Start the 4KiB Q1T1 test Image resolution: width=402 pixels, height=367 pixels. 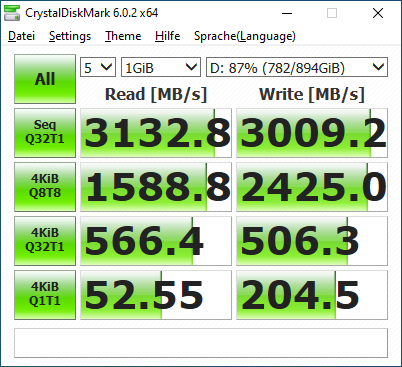[45, 295]
